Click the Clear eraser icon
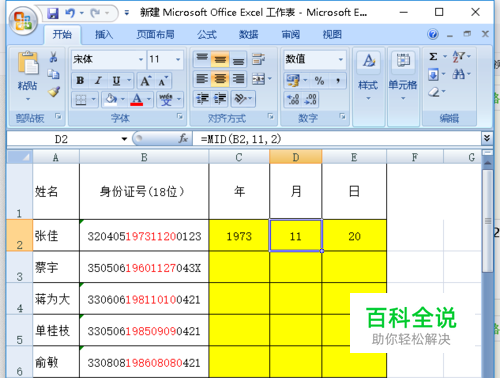The image size is (500, 378). click(x=434, y=92)
